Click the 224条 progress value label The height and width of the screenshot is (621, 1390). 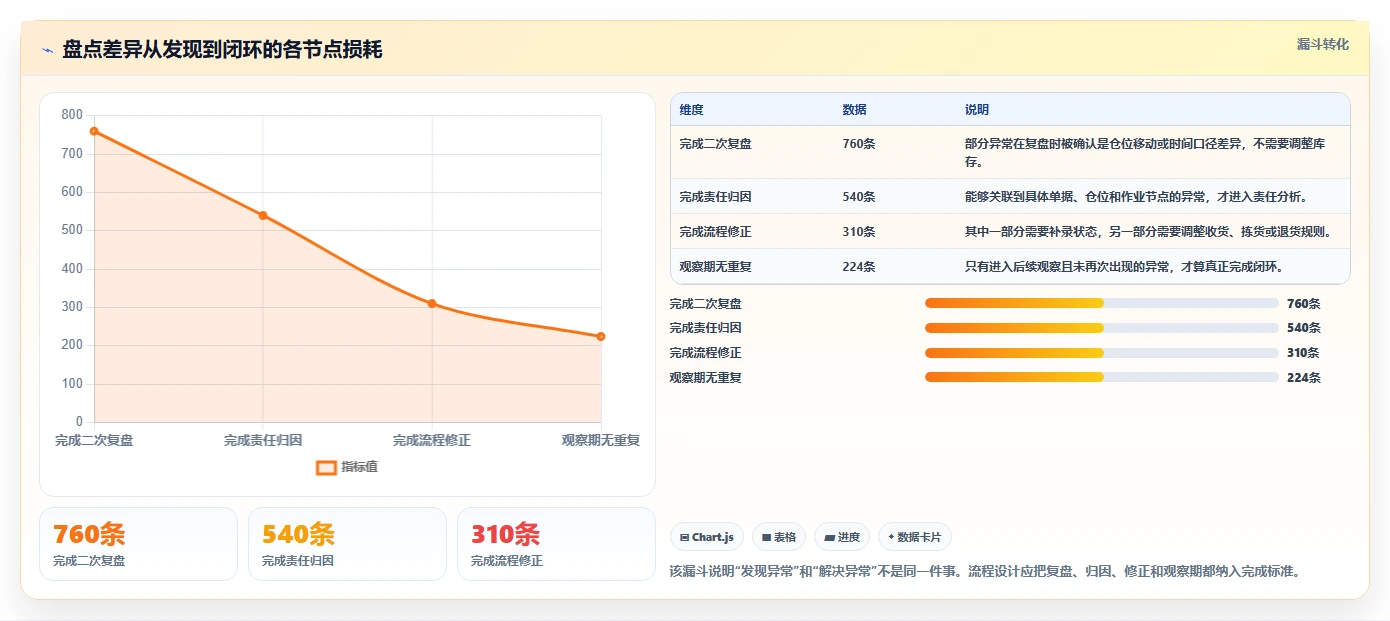1303,377
